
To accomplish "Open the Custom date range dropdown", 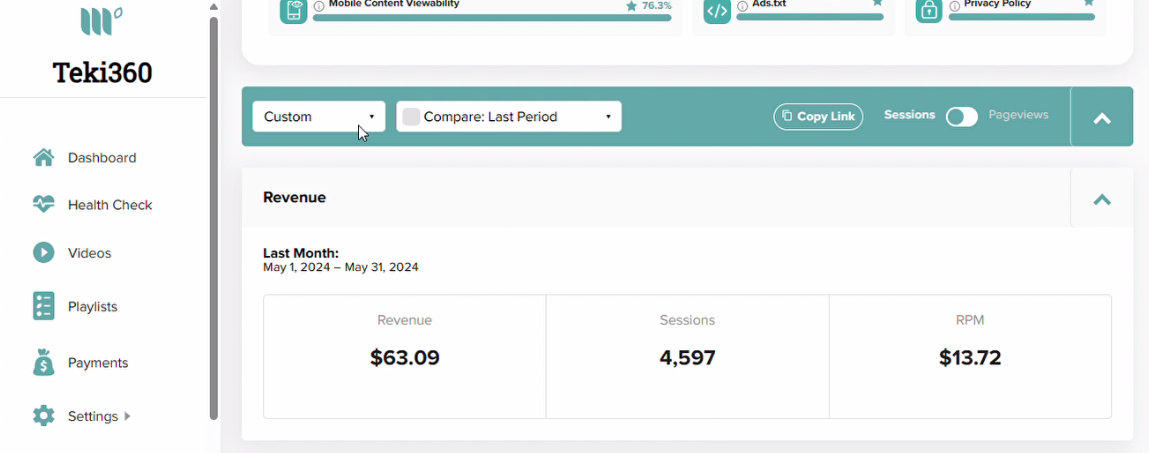I will pyautogui.click(x=319, y=117).
